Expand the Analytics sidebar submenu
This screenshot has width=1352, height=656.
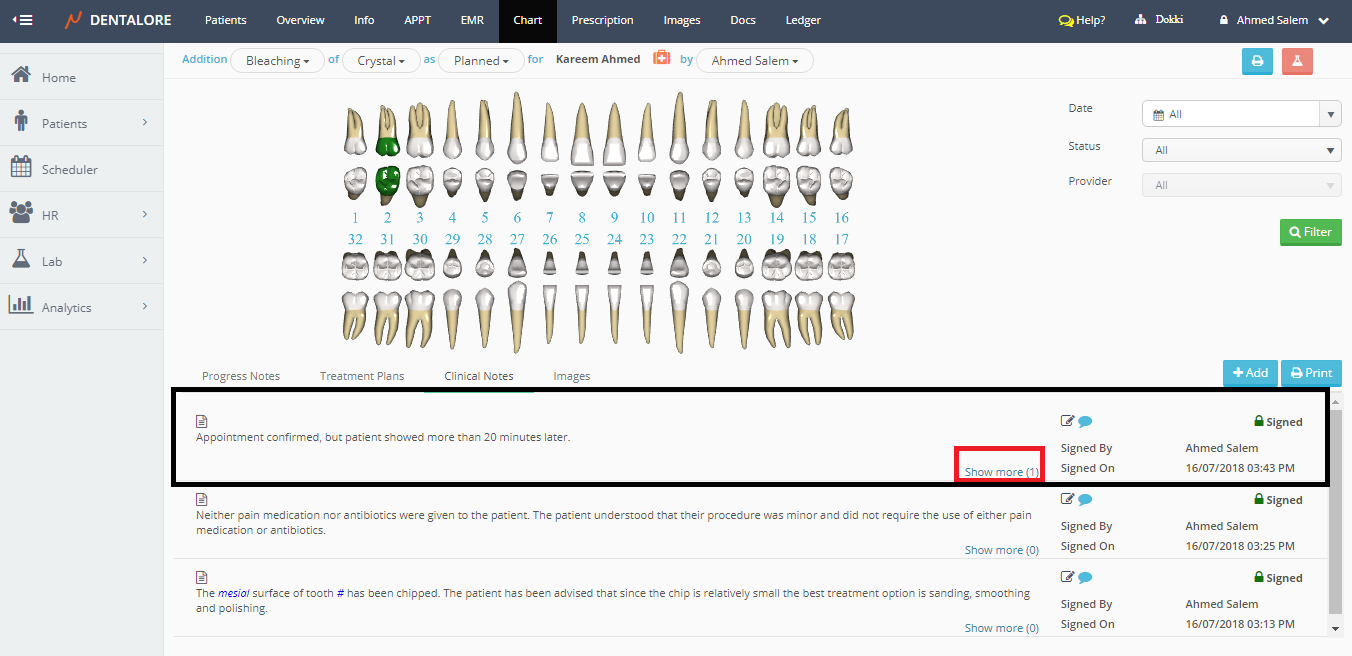144,306
